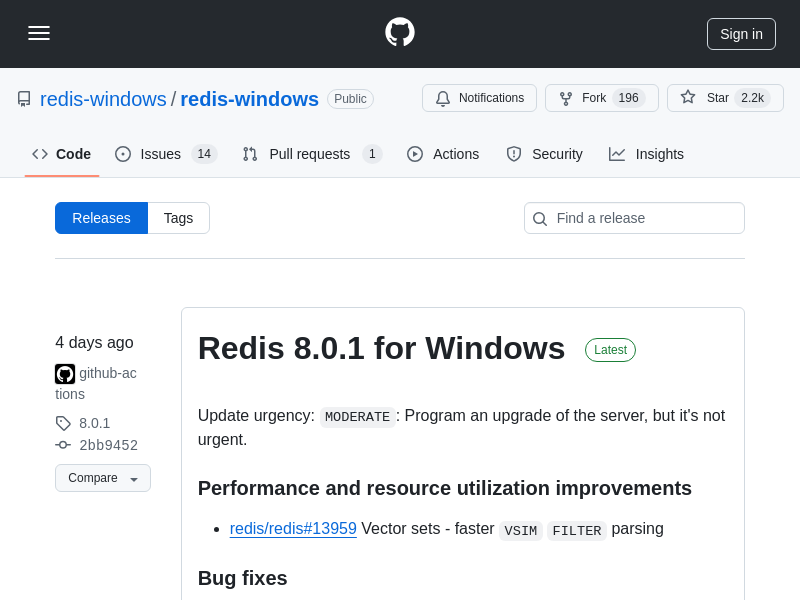Click the Sign in button
Viewport: 800px width, 600px height.
(741, 34)
